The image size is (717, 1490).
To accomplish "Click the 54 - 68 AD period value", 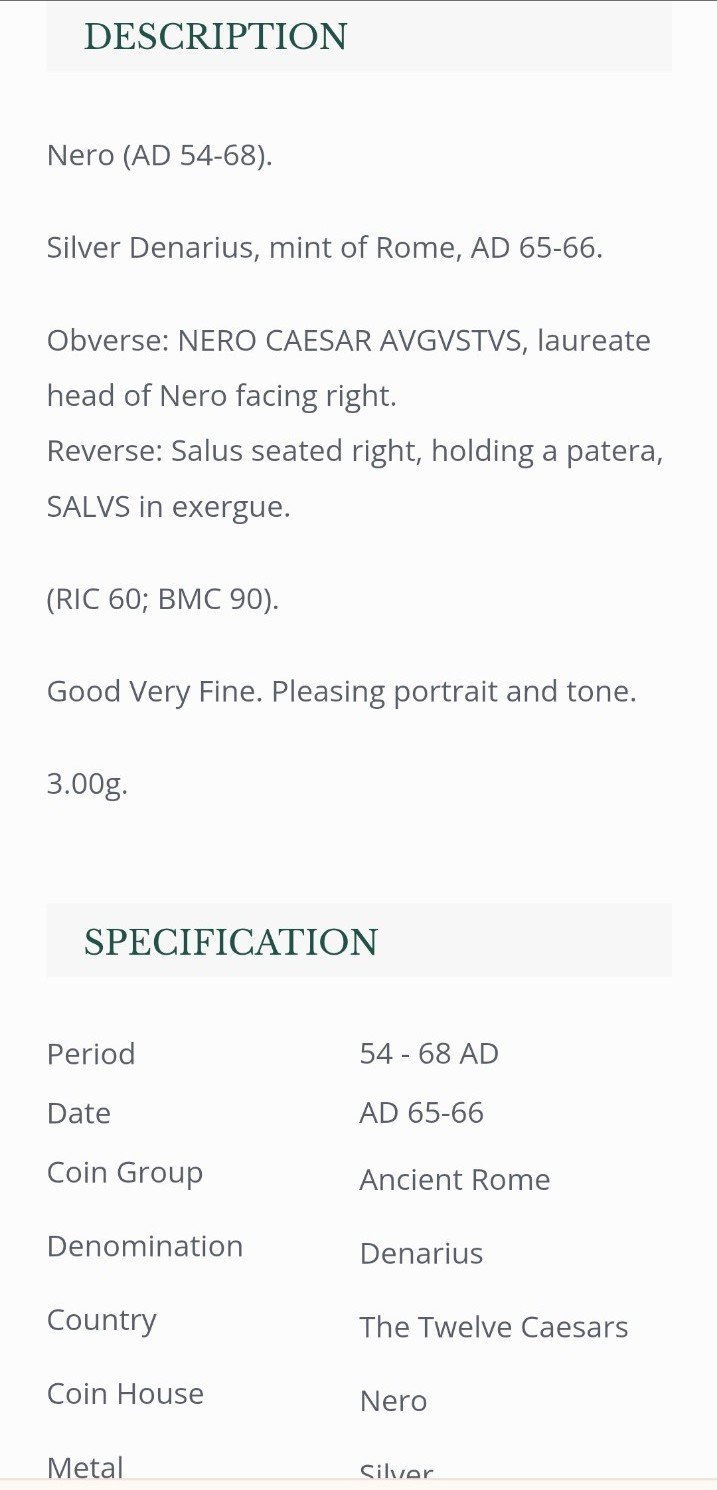I will pyautogui.click(x=429, y=1054).
